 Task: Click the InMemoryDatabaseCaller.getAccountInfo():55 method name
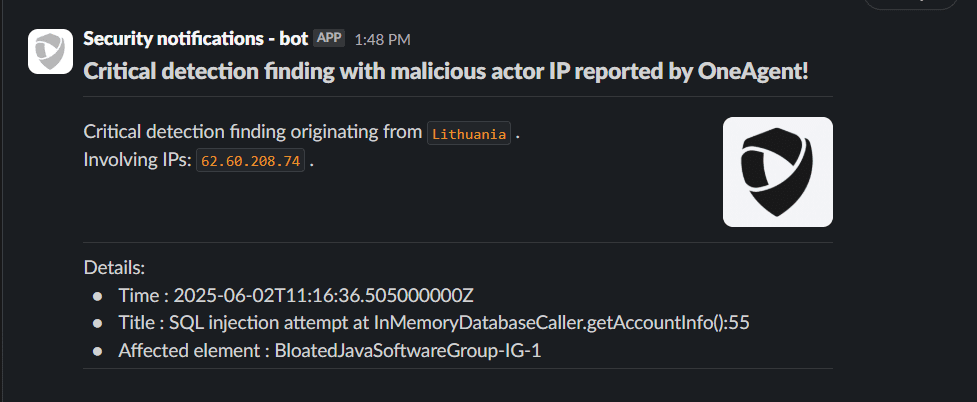click(x=562, y=323)
